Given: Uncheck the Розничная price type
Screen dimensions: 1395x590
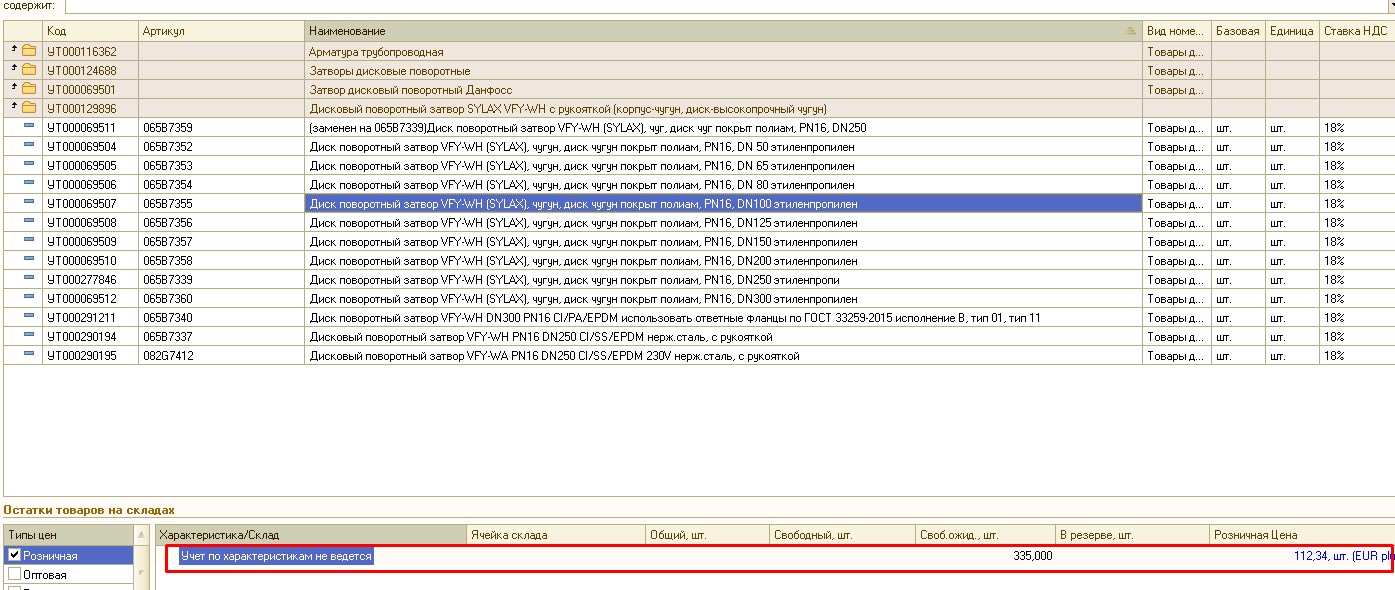Looking at the screenshot, I should pyautogui.click(x=15, y=555).
